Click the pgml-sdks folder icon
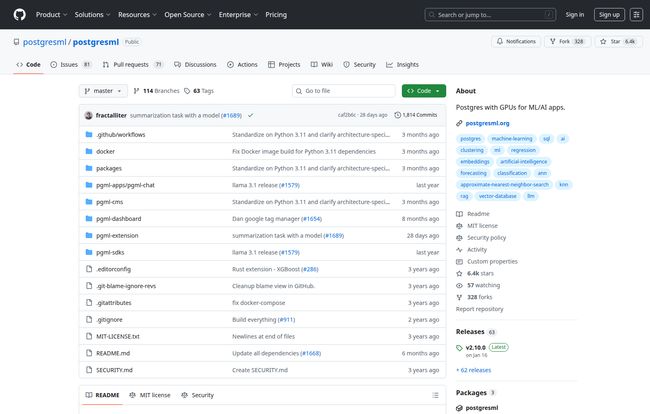 click(89, 252)
